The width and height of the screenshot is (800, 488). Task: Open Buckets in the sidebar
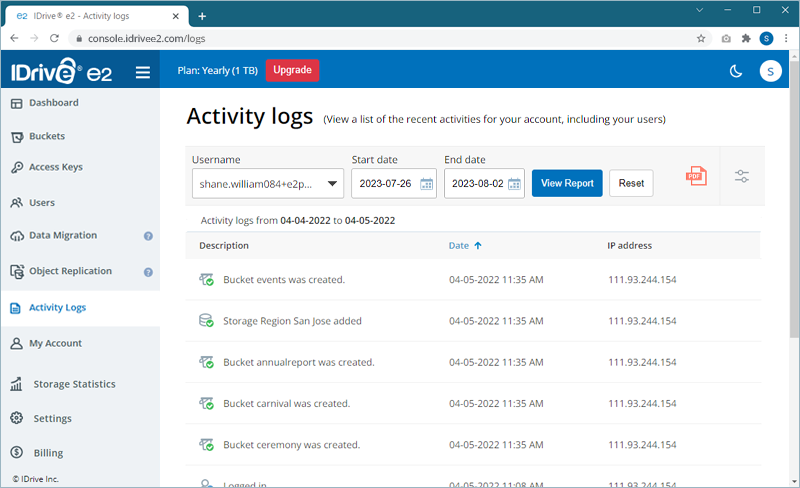tap(46, 136)
